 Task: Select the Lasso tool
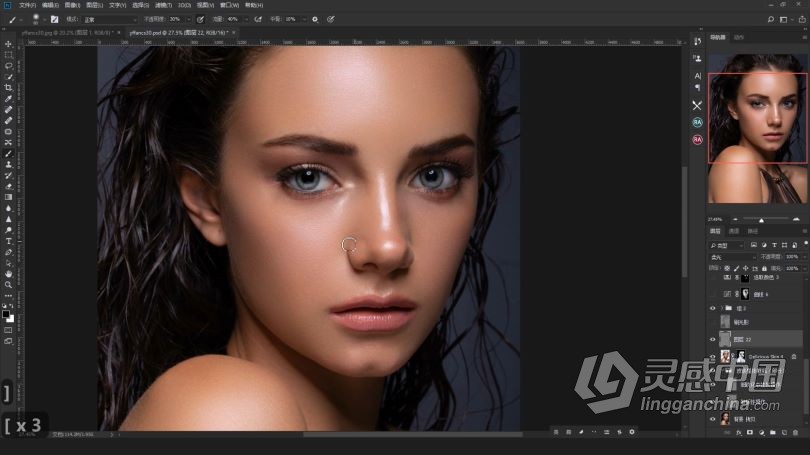(x=8, y=65)
